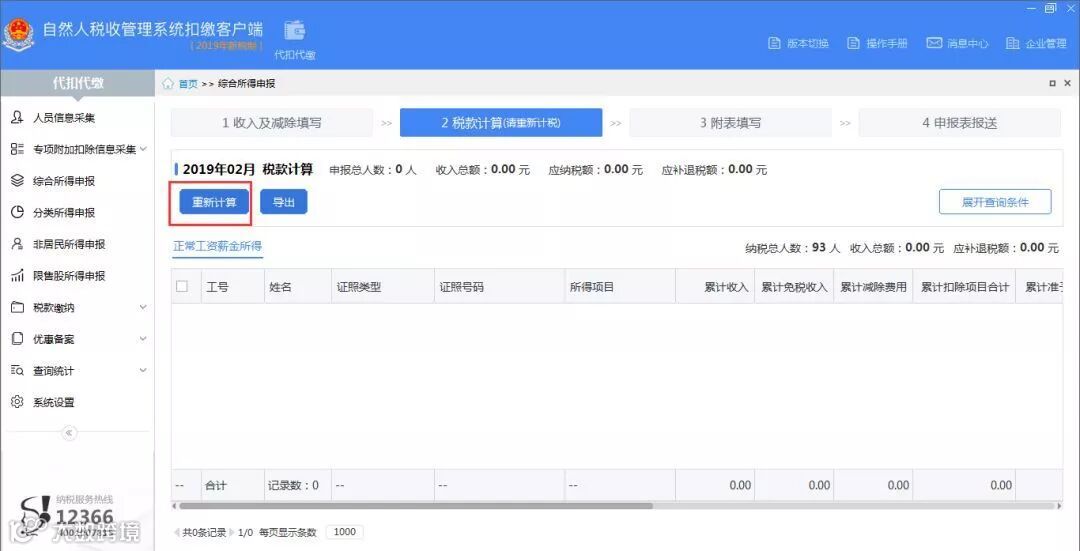Click the home icon in breadcrumb
1080x551 pixels.
(167, 83)
